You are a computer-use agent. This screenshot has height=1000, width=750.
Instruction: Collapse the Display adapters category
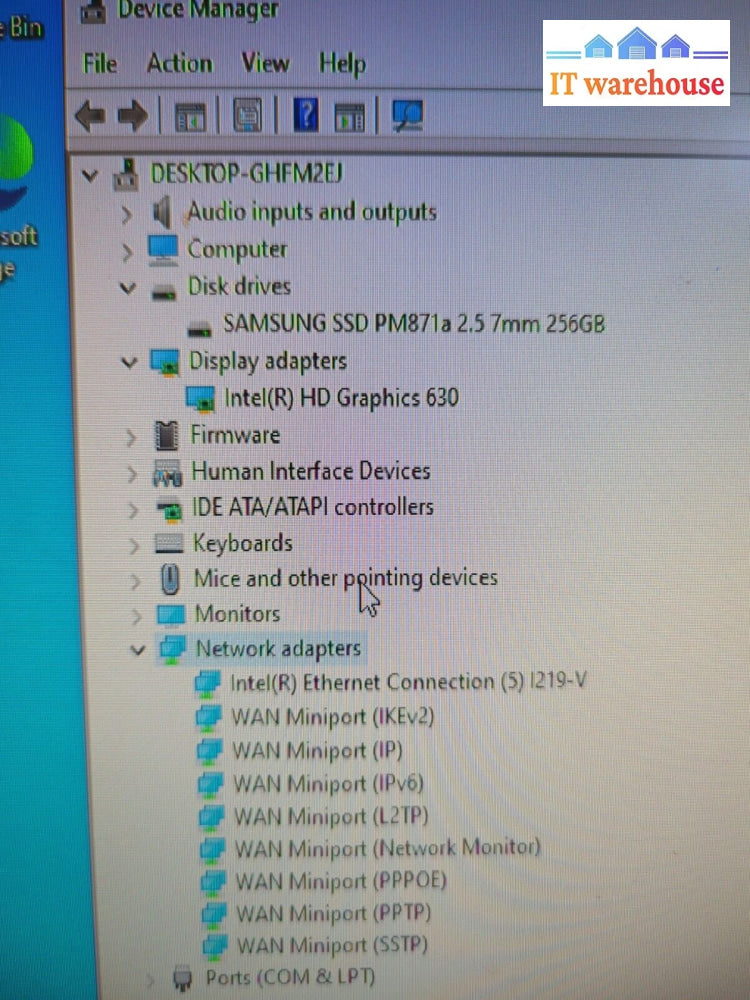129,362
